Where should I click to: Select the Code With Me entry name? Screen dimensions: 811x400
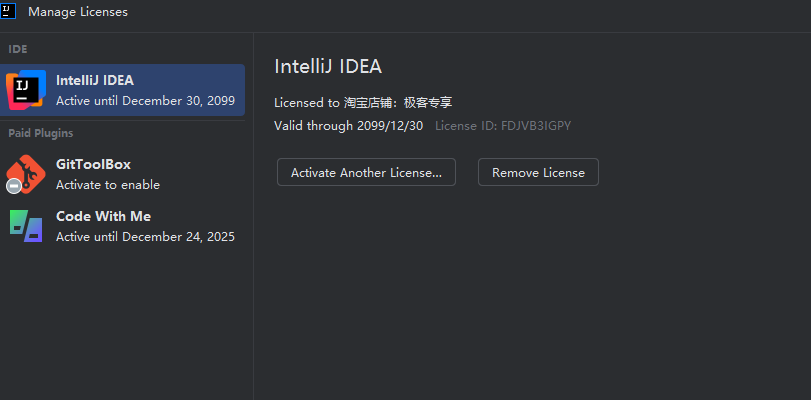tap(103, 216)
